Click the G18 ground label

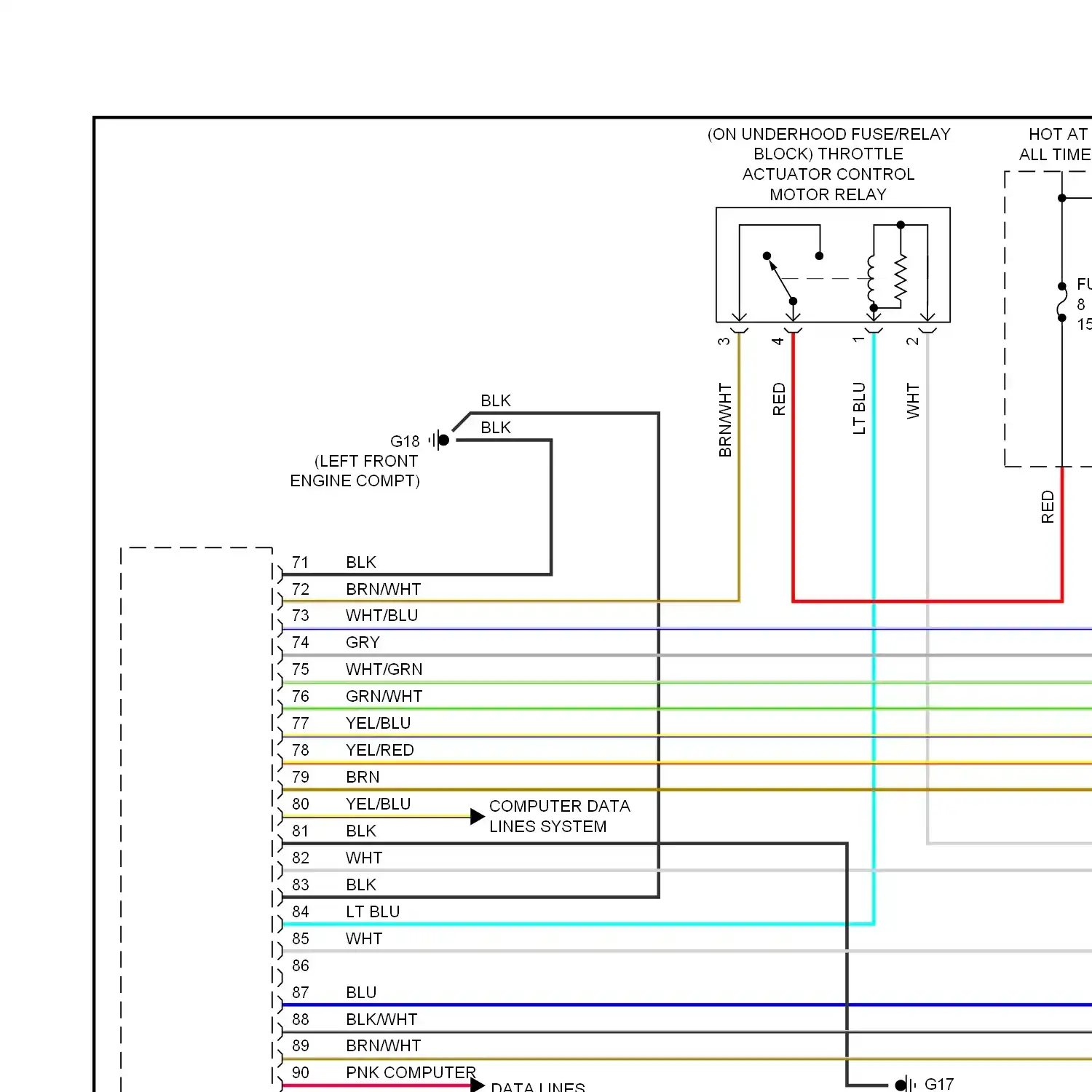pyautogui.click(x=405, y=441)
